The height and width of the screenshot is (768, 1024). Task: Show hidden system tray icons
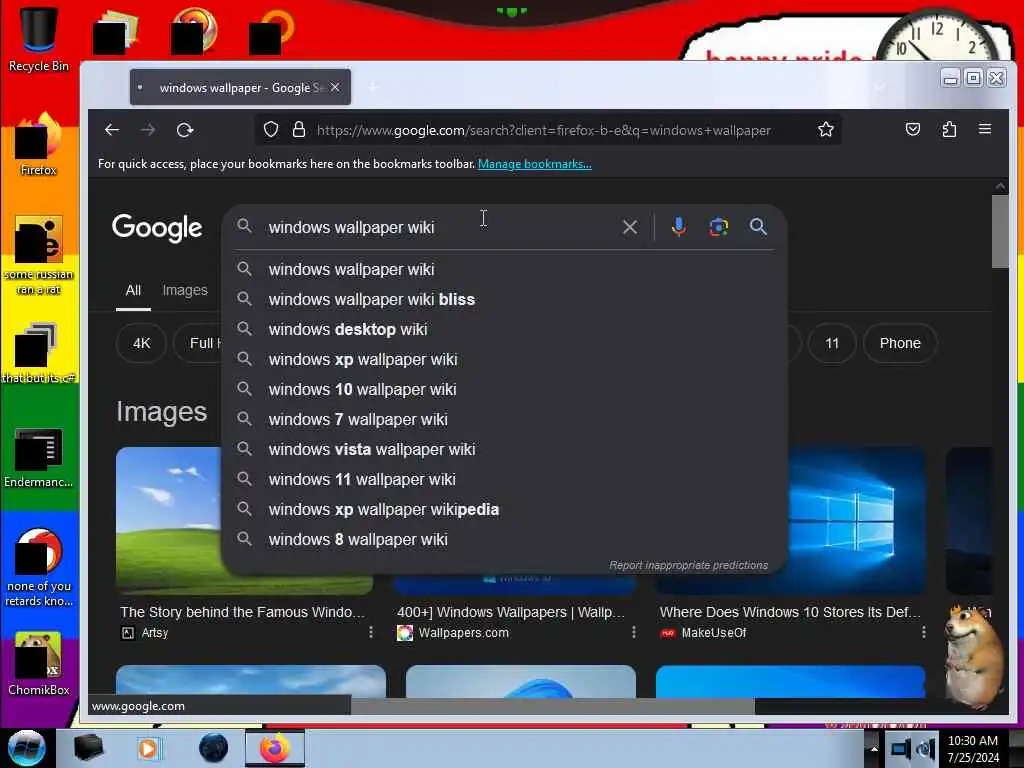click(873, 748)
